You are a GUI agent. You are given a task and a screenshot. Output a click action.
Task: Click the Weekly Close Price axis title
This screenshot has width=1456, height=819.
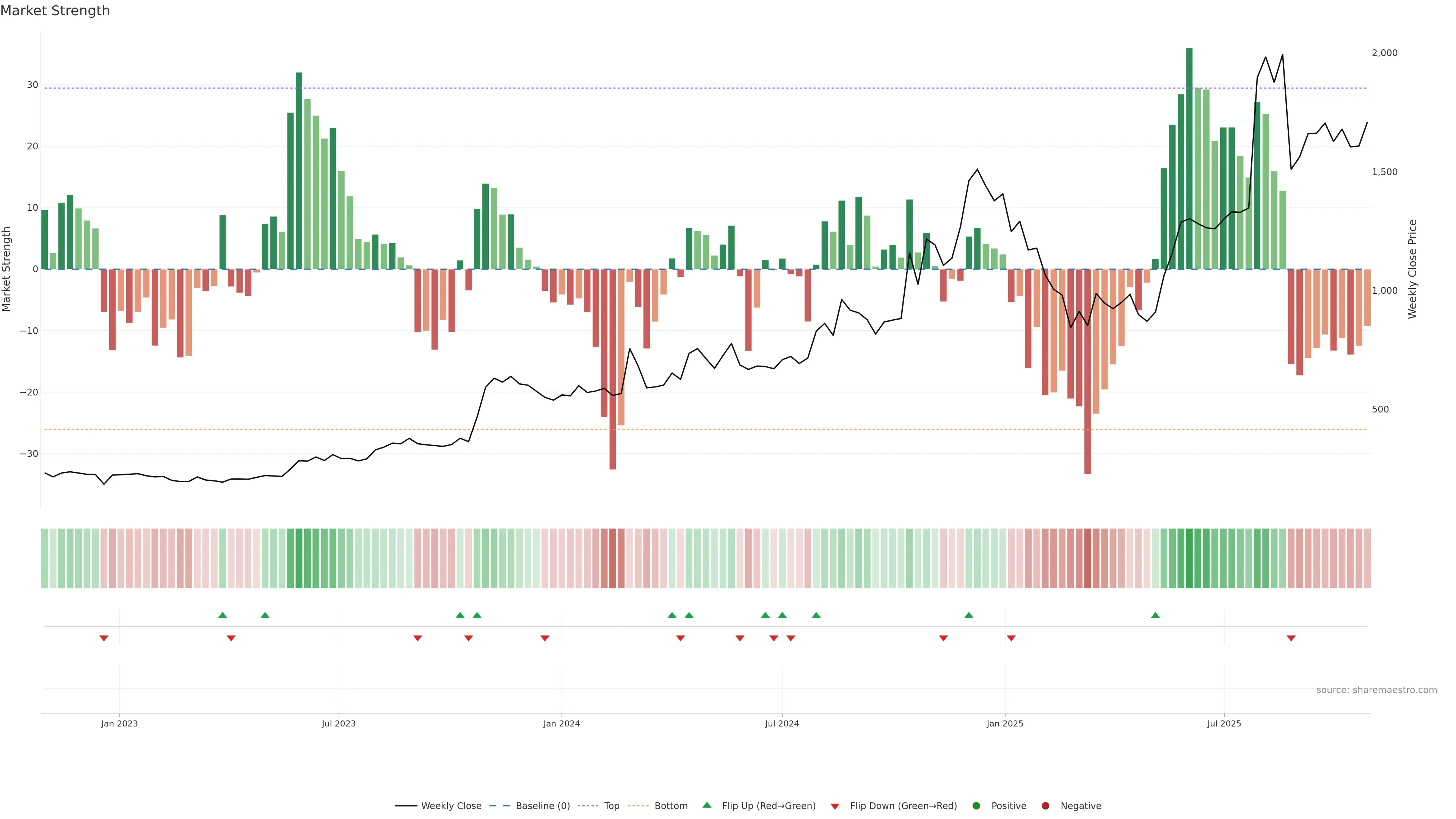click(x=1412, y=269)
